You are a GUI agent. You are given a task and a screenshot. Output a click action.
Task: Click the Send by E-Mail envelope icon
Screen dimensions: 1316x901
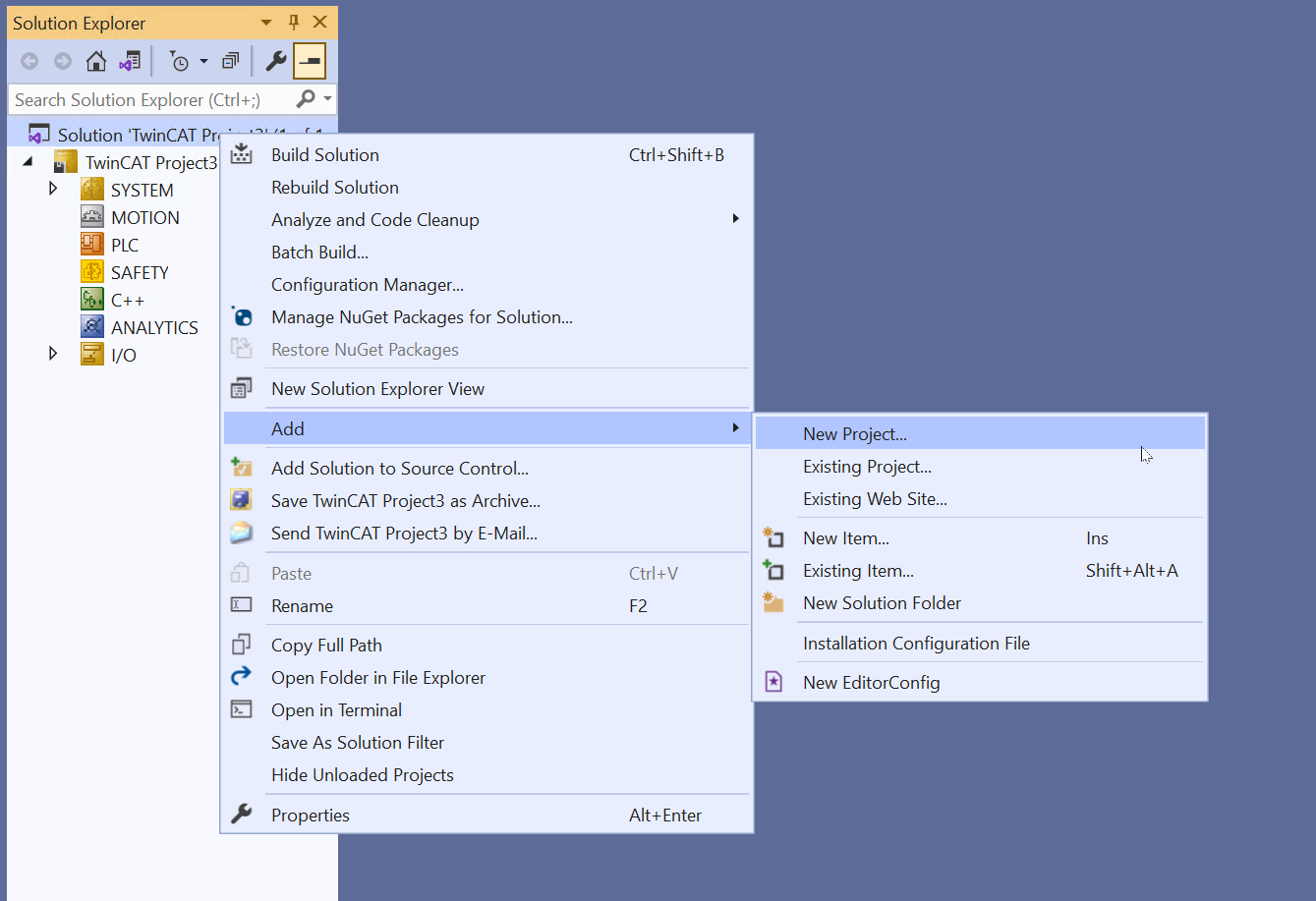pos(241,533)
